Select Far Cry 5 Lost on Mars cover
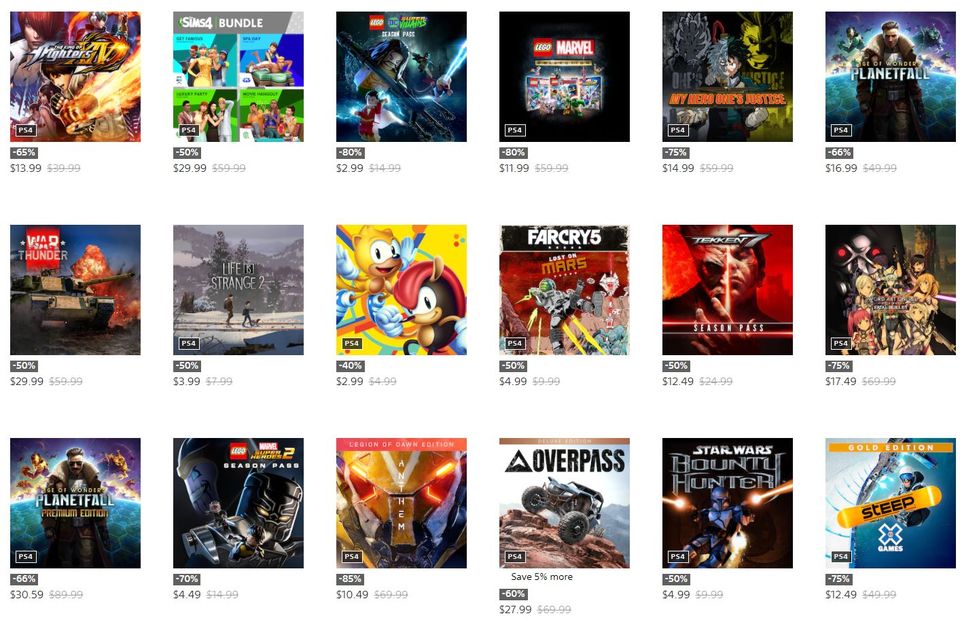This screenshot has height=620, width=960. click(564, 289)
